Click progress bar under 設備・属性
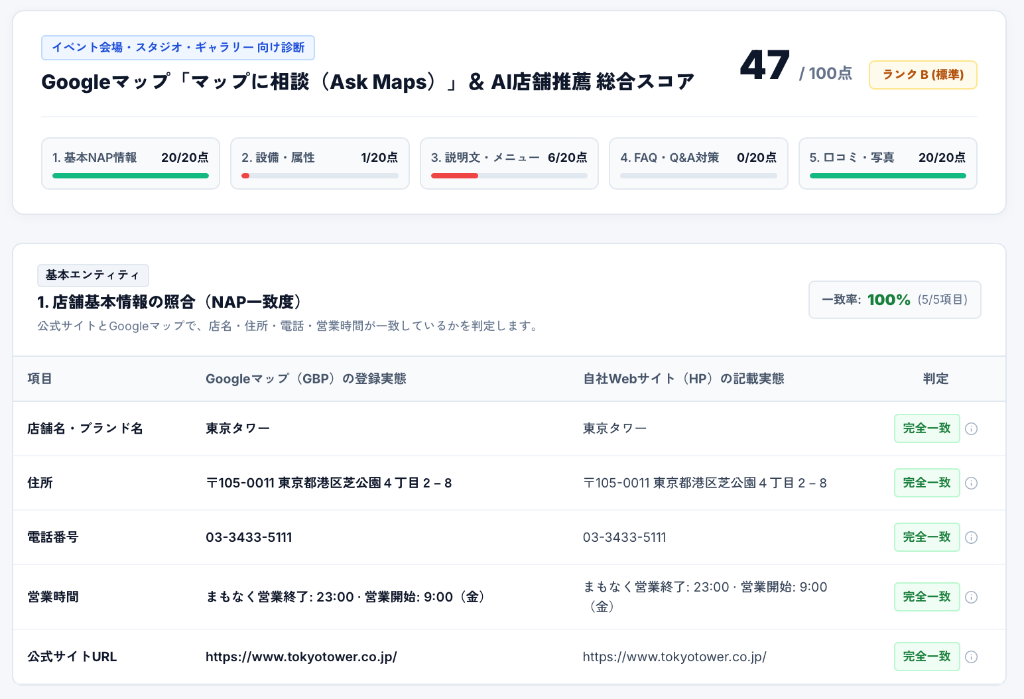1024x699 pixels. [x=320, y=176]
